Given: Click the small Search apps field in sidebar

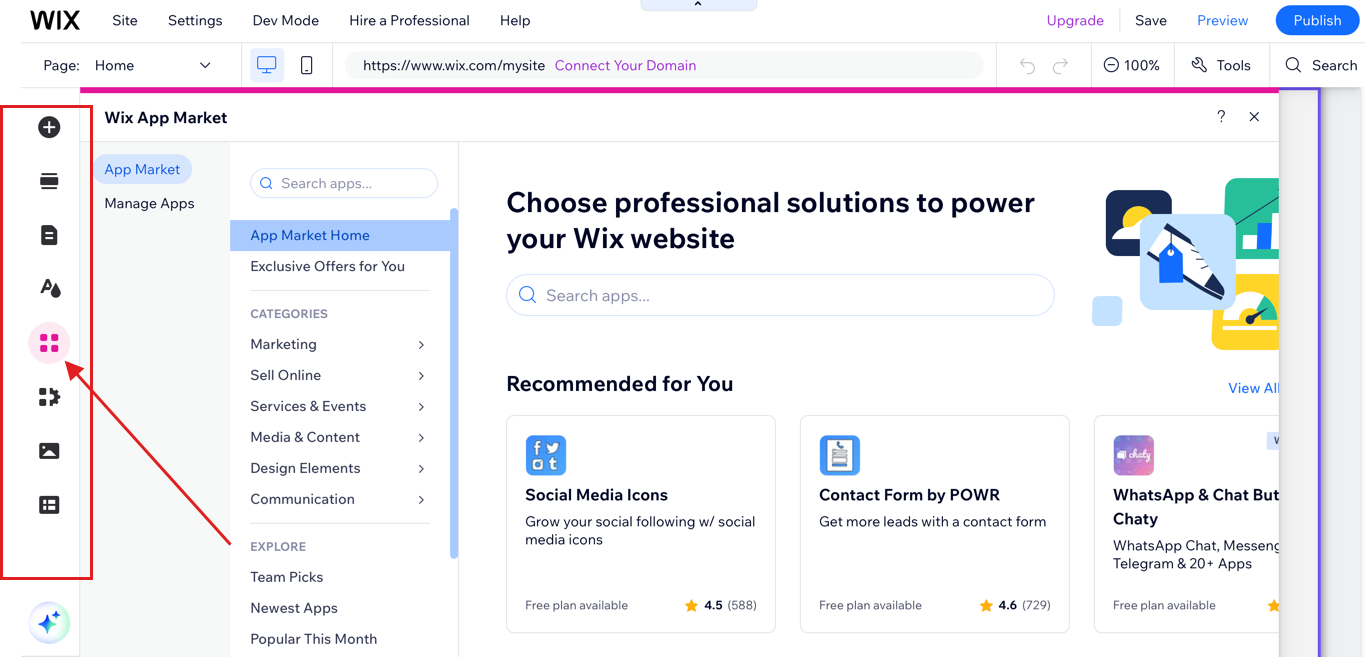Looking at the screenshot, I should pyautogui.click(x=344, y=183).
